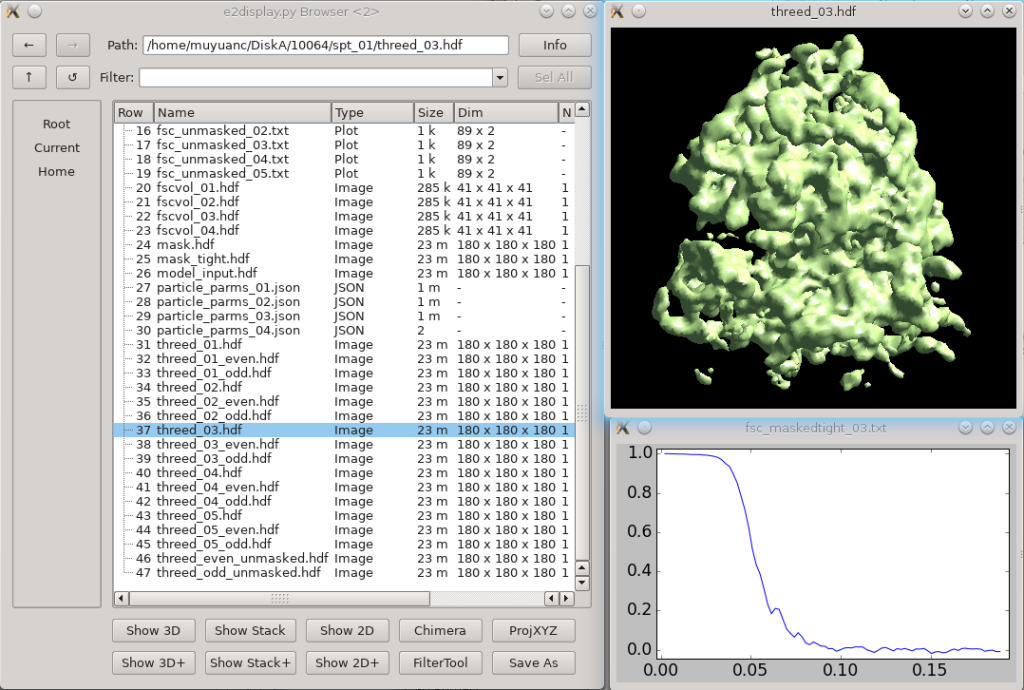The height and width of the screenshot is (690, 1024).
Task: Go up one directory with up arrow
Action: [29, 77]
